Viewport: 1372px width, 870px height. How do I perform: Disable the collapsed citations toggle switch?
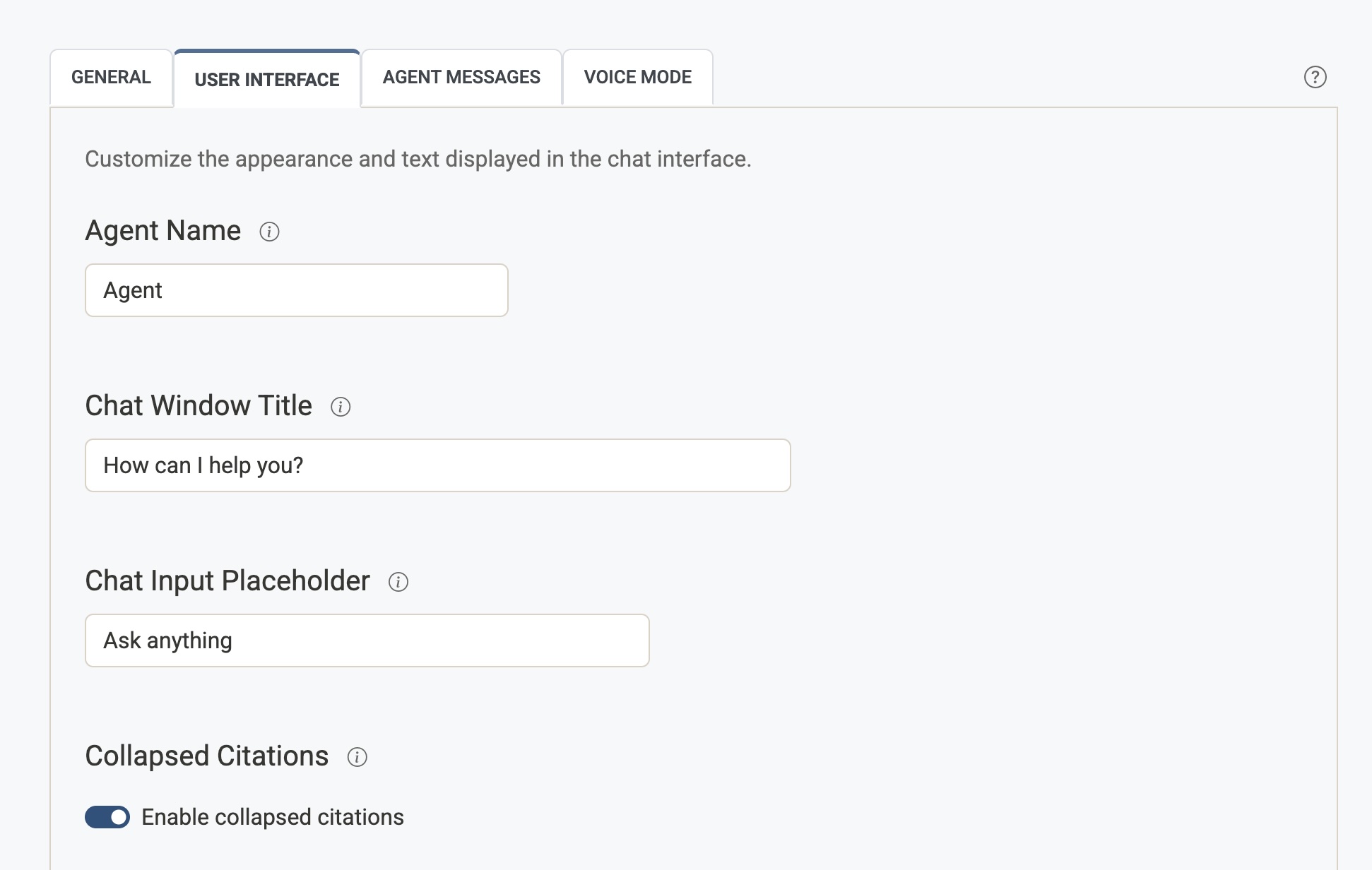[107, 817]
